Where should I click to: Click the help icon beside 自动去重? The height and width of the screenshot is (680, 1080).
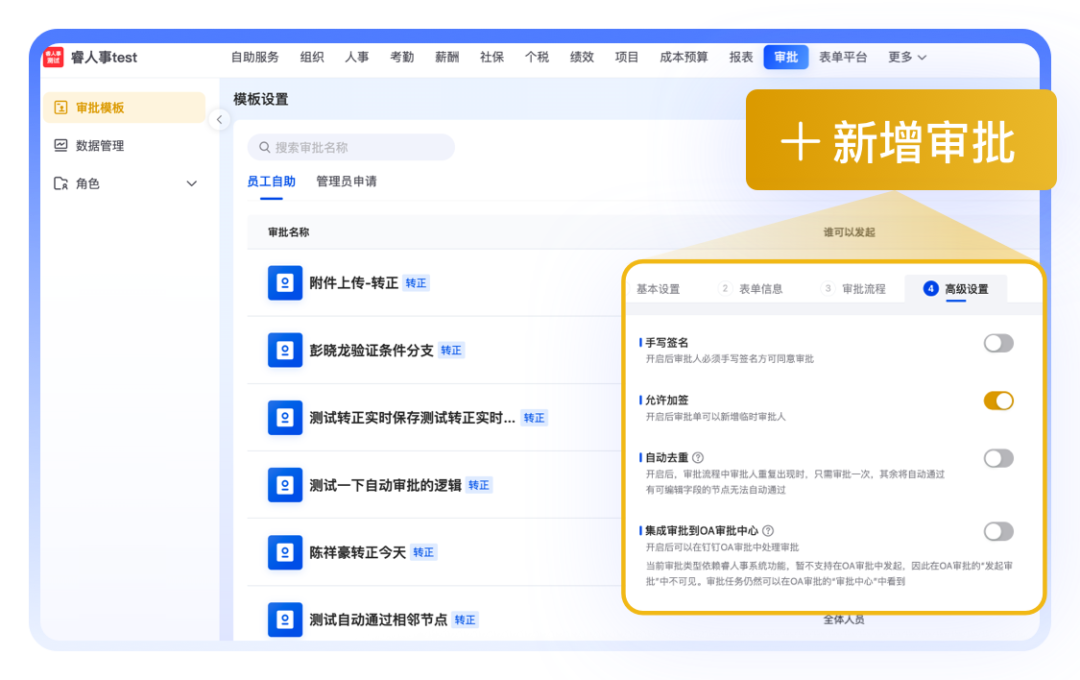pos(698,458)
